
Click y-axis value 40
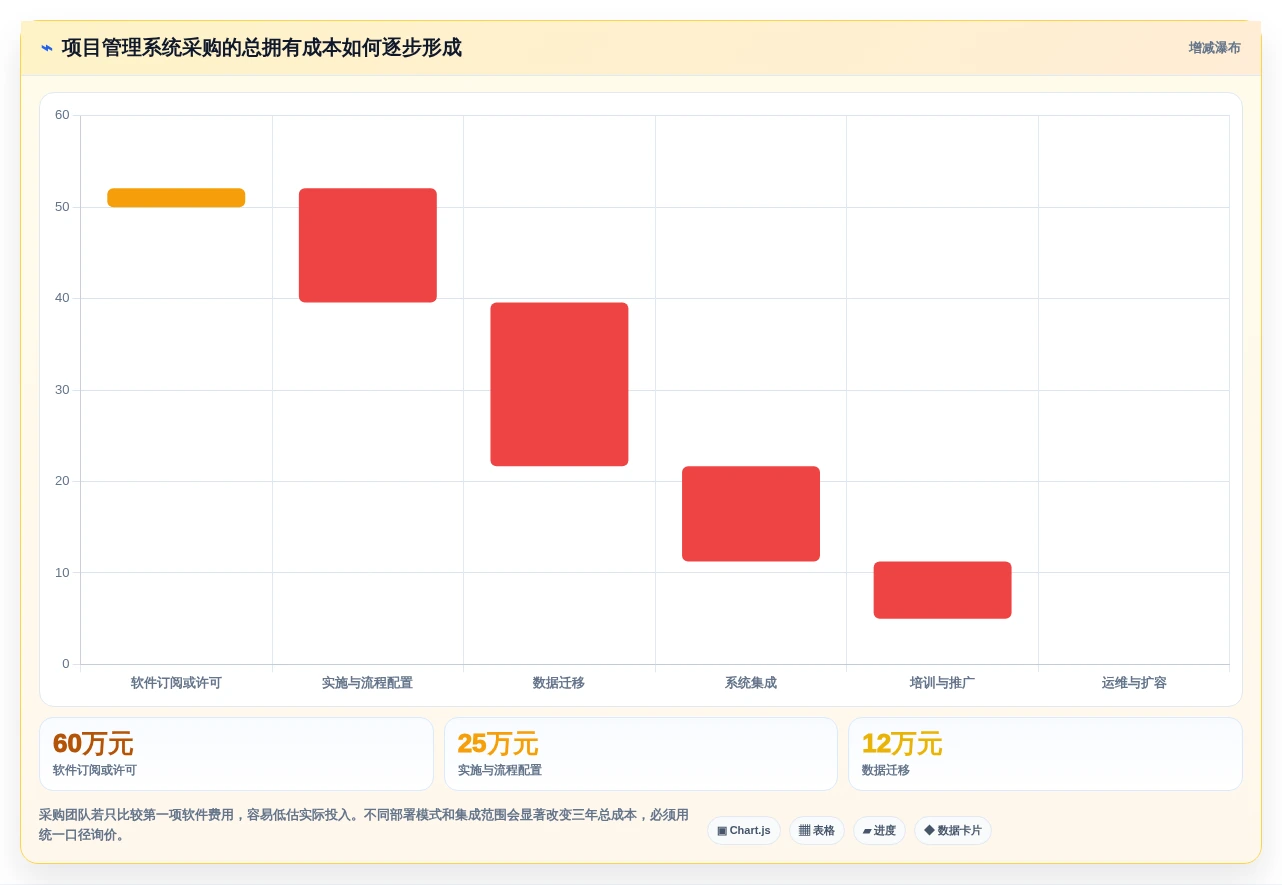tap(62, 298)
